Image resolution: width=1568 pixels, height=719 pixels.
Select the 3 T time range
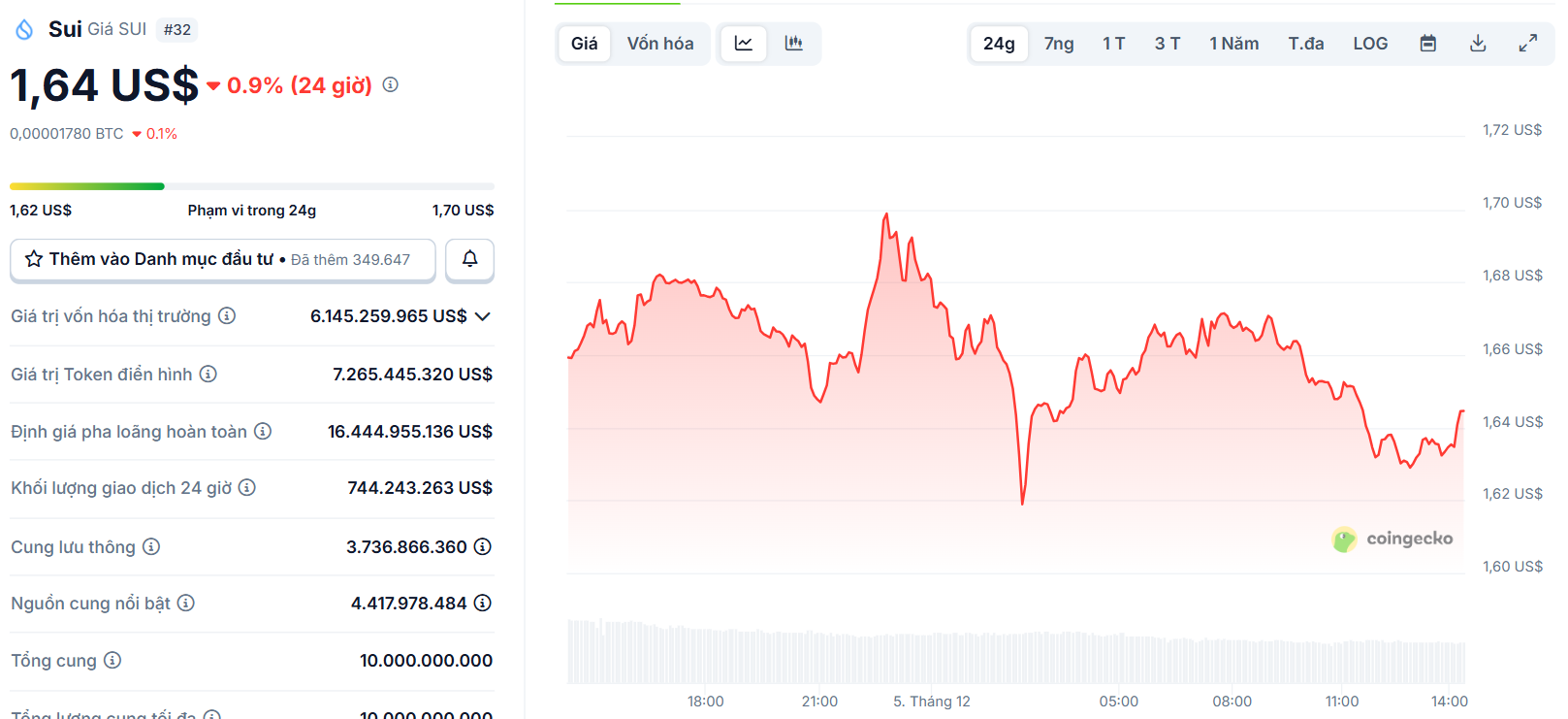click(x=1168, y=44)
